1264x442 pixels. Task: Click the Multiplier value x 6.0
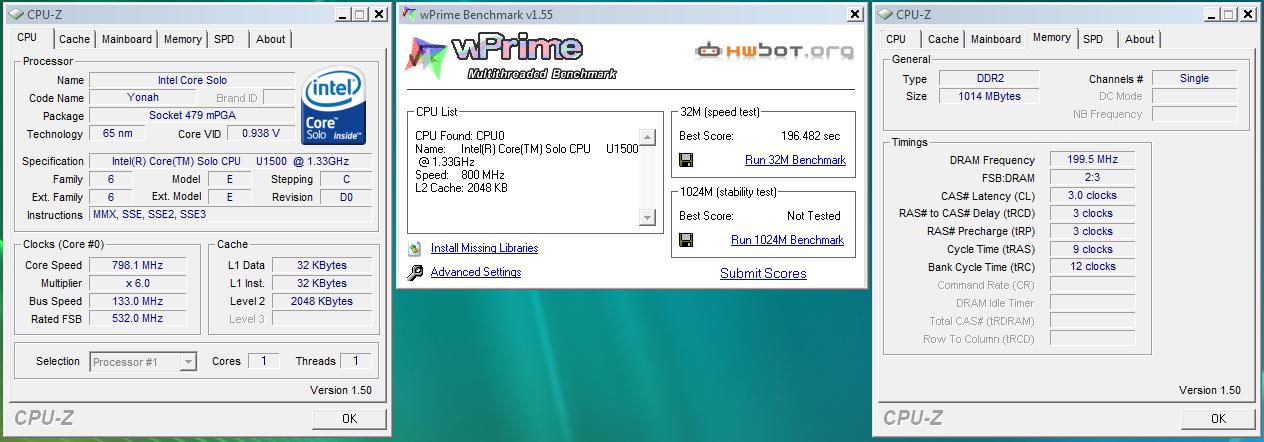tap(138, 283)
